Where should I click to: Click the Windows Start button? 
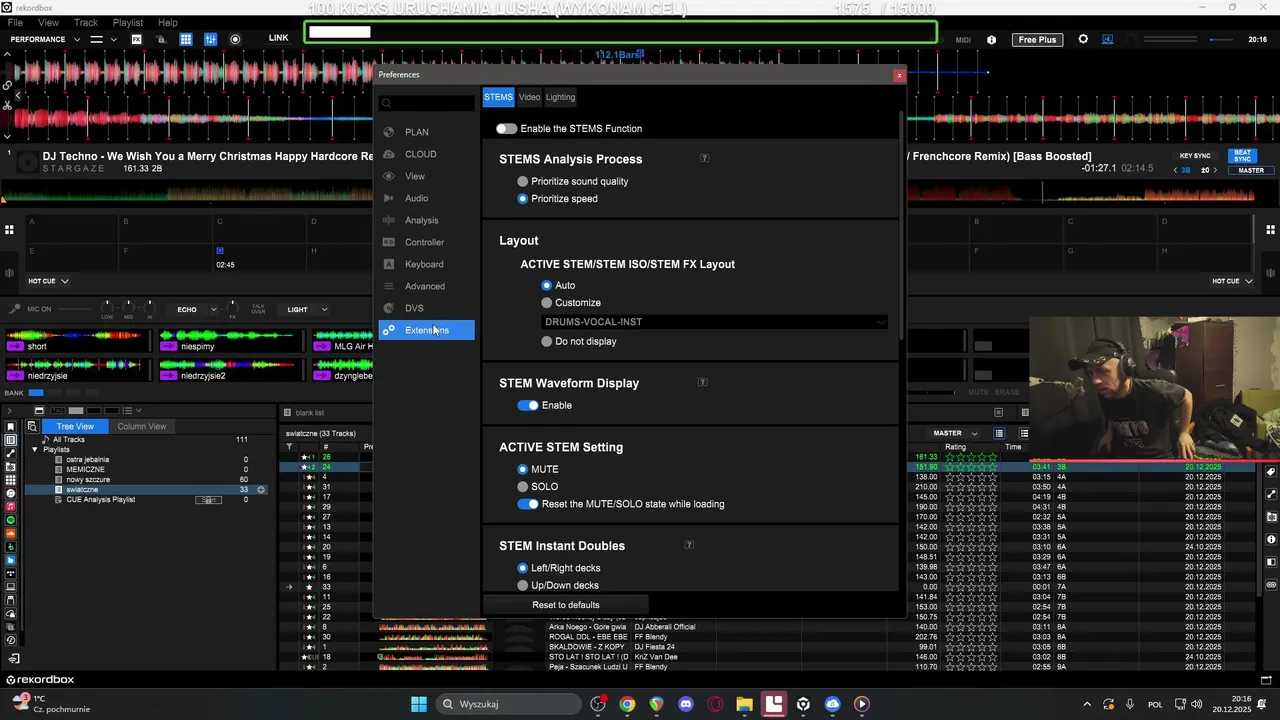(x=419, y=704)
